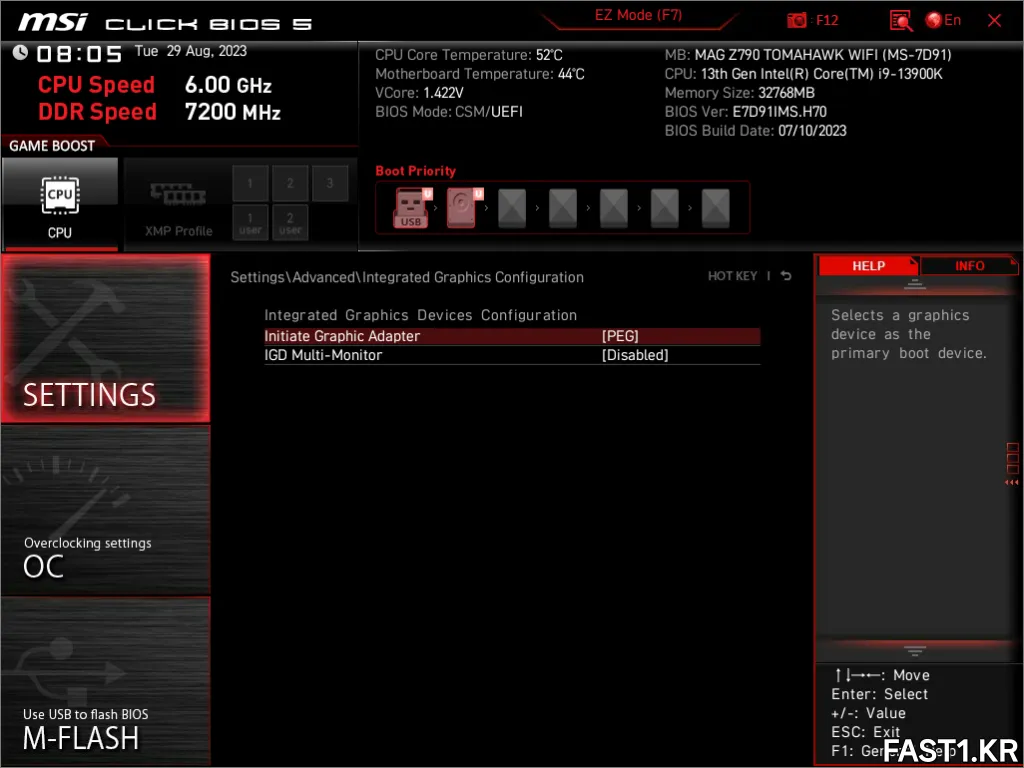
Task: Close the BIOS with X icon
Action: [x=994, y=20]
